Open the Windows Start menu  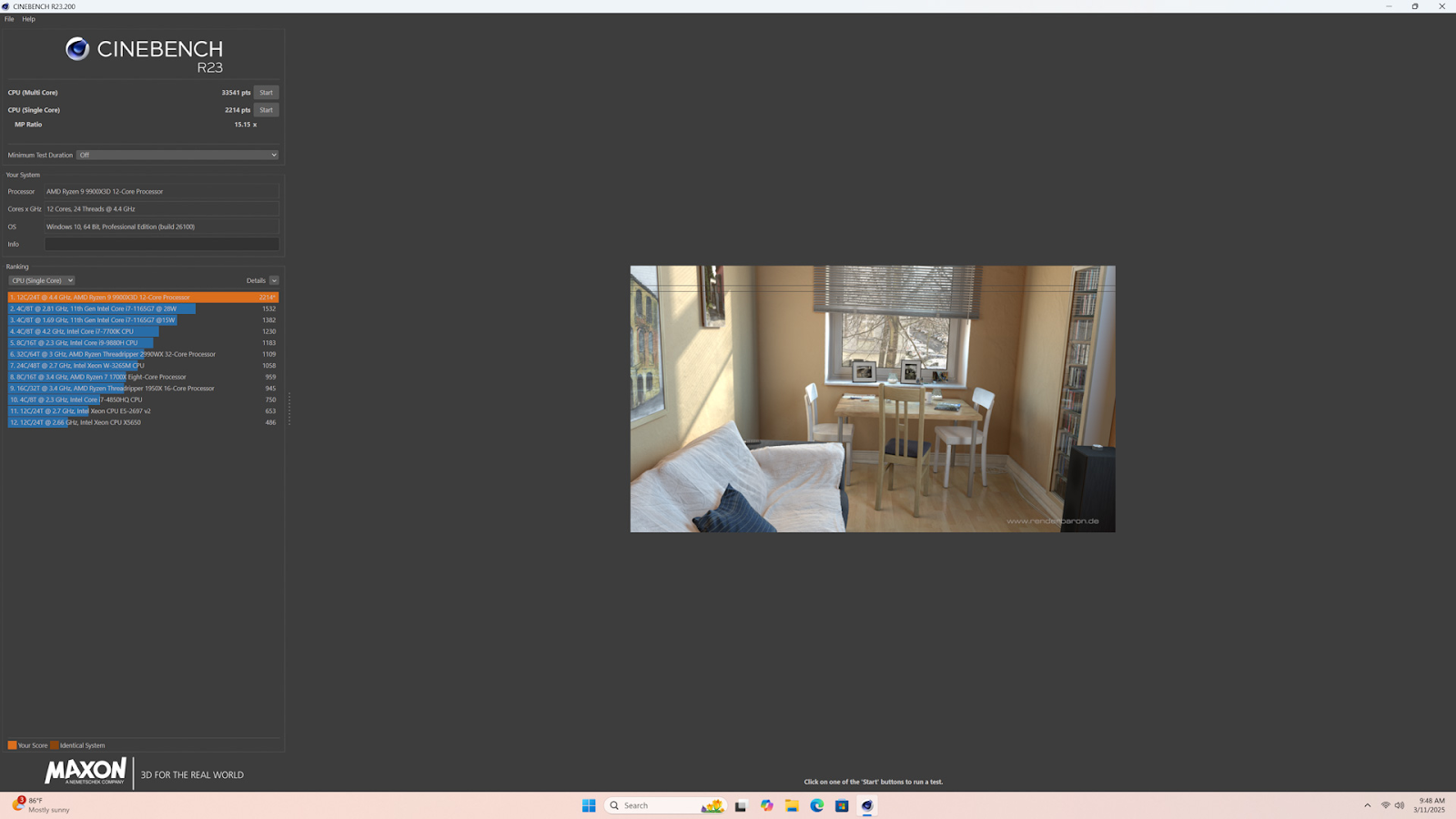pyautogui.click(x=589, y=805)
